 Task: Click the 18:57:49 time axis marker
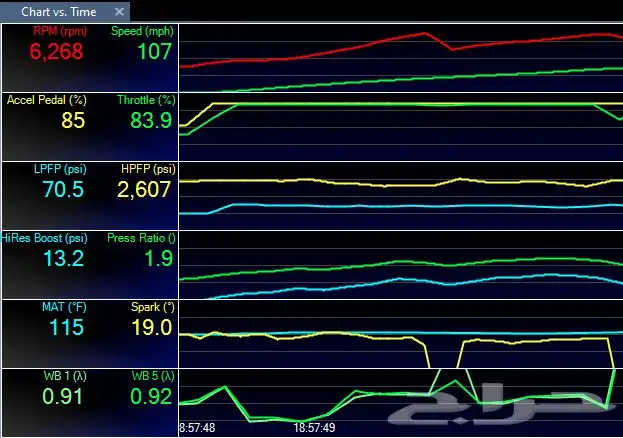point(314,428)
